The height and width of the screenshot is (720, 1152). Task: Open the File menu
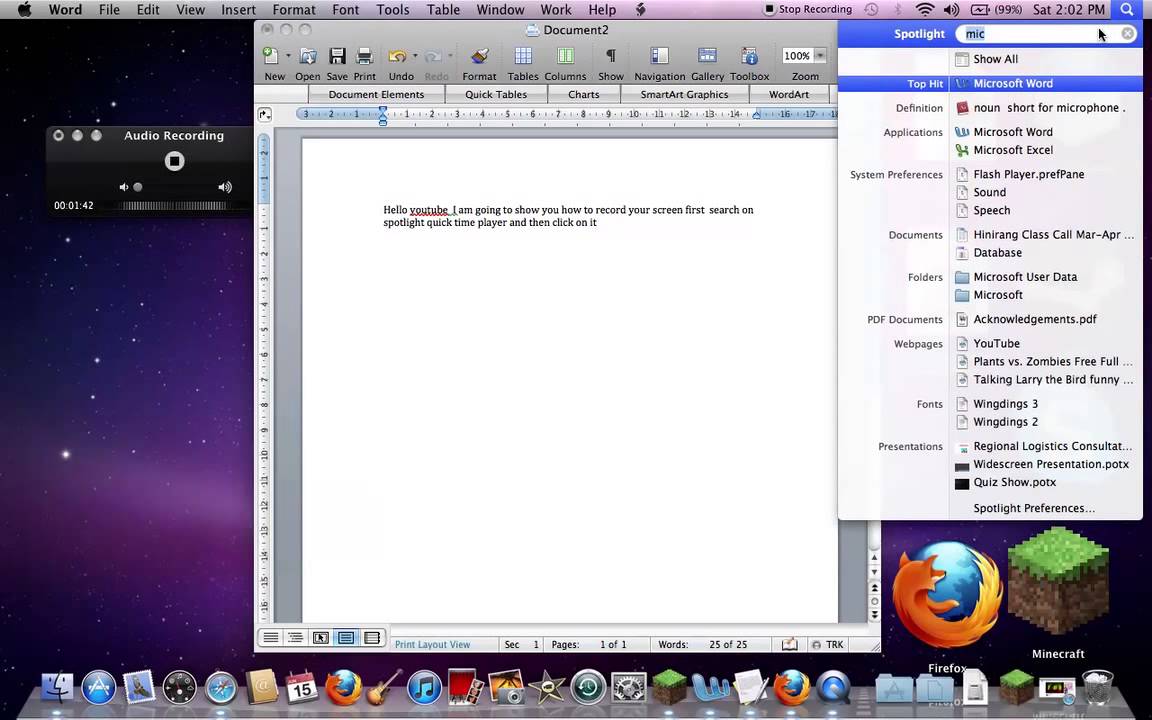click(x=109, y=10)
